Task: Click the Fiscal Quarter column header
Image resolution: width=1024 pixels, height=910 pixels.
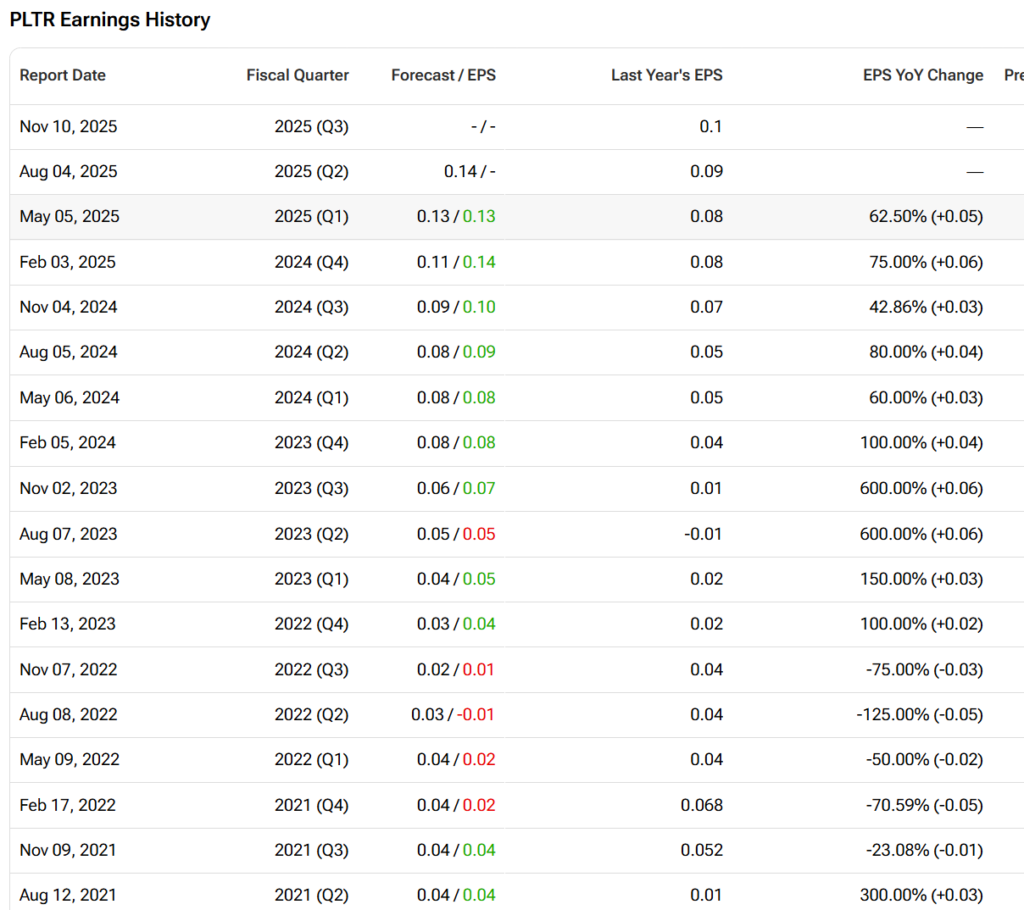Action: click(x=297, y=75)
